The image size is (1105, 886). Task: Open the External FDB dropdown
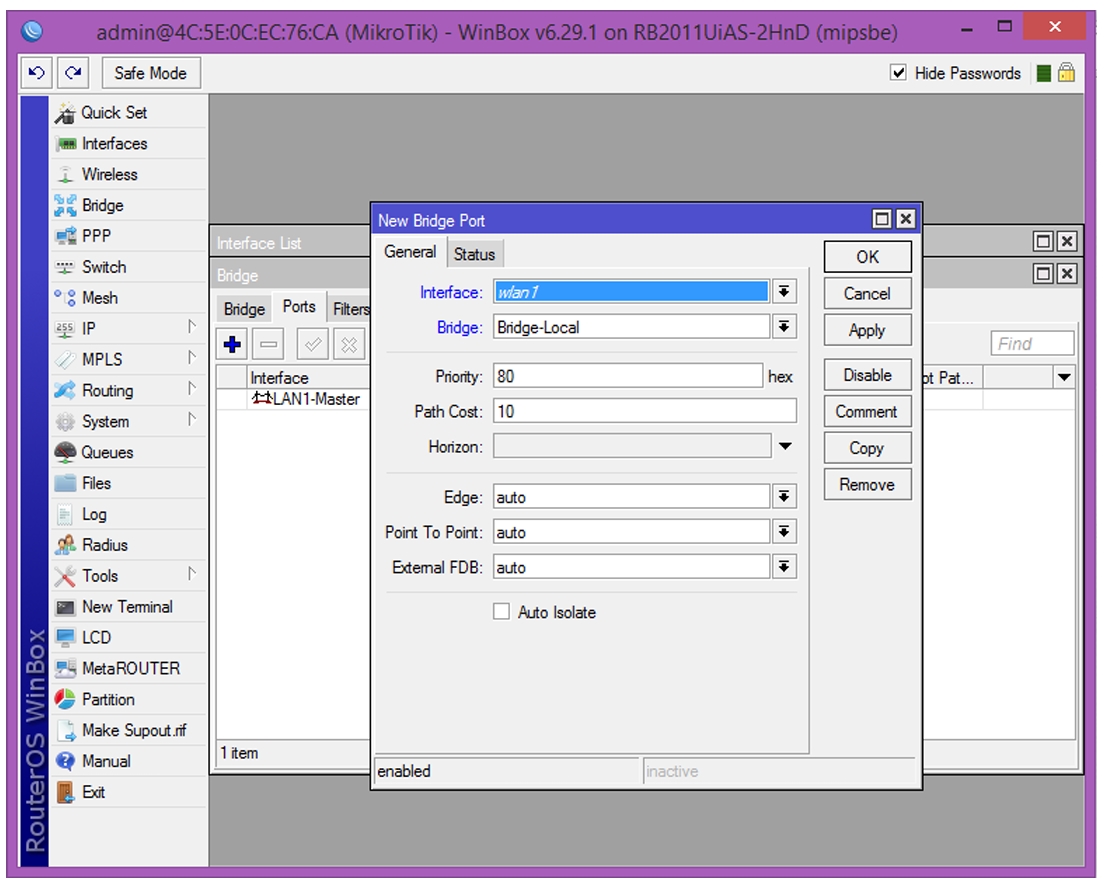tap(784, 567)
